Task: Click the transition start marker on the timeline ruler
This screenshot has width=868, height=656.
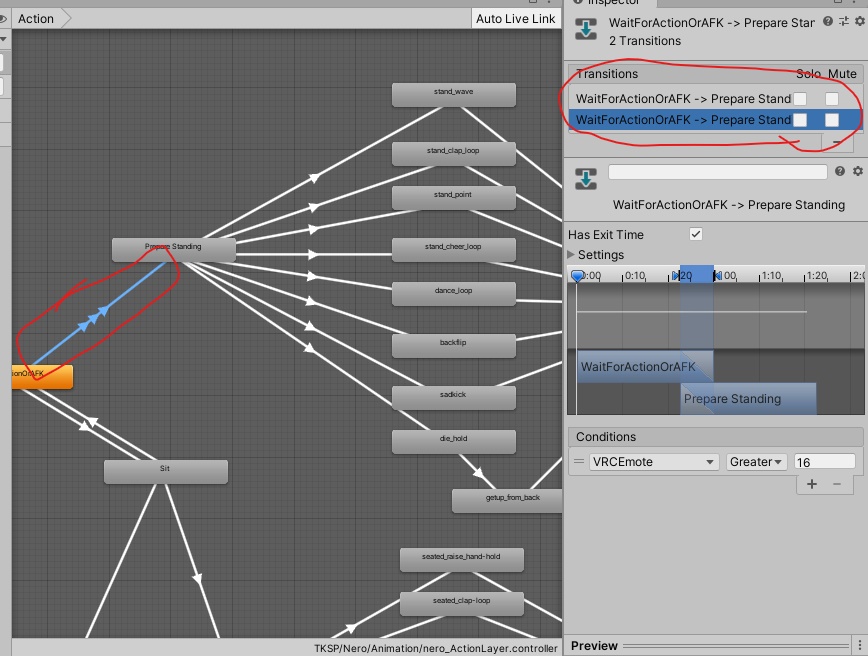Action: [675, 275]
